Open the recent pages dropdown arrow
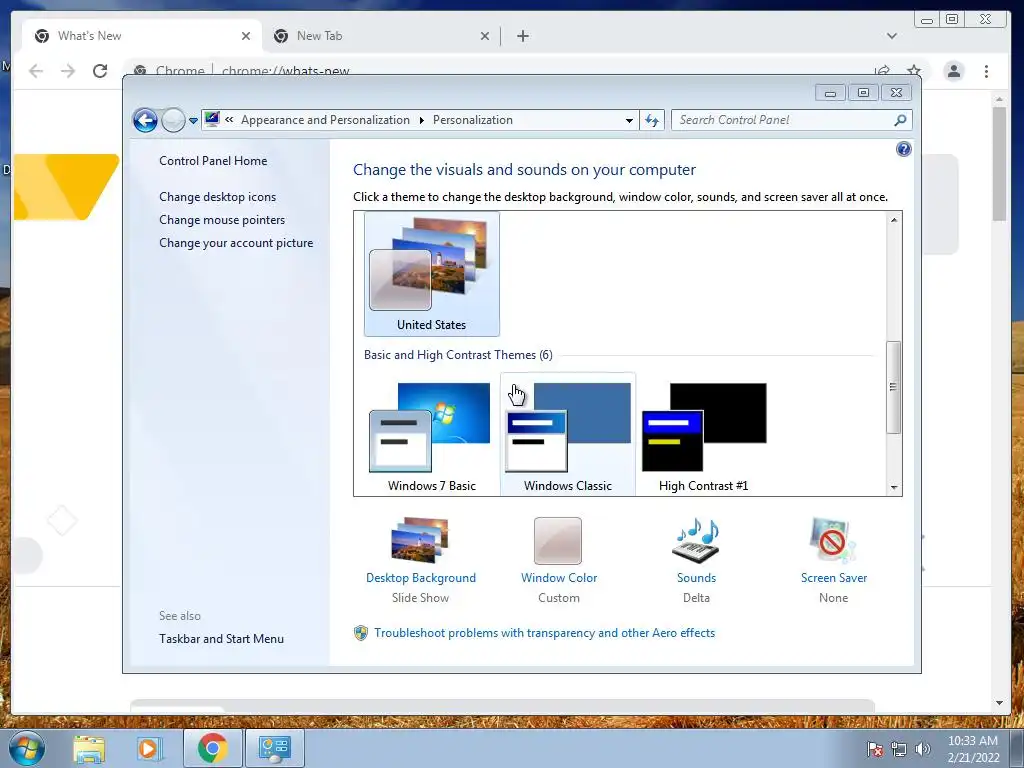This screenshot has width=1024, height=768. tap(193, 121)
